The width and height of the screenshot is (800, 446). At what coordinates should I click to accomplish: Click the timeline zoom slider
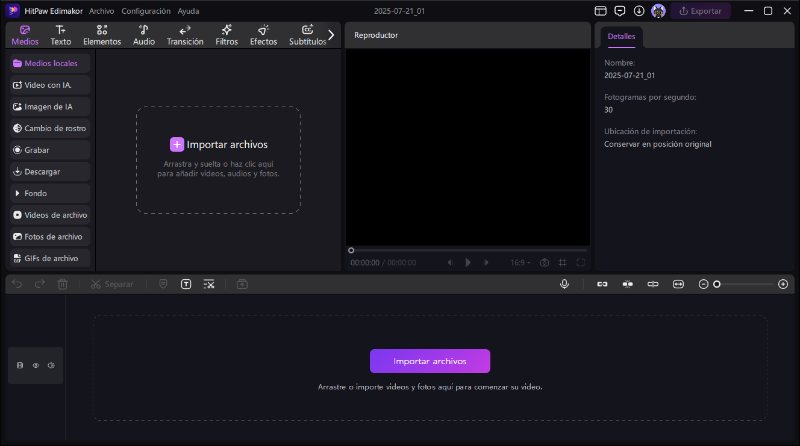[745, 284]
